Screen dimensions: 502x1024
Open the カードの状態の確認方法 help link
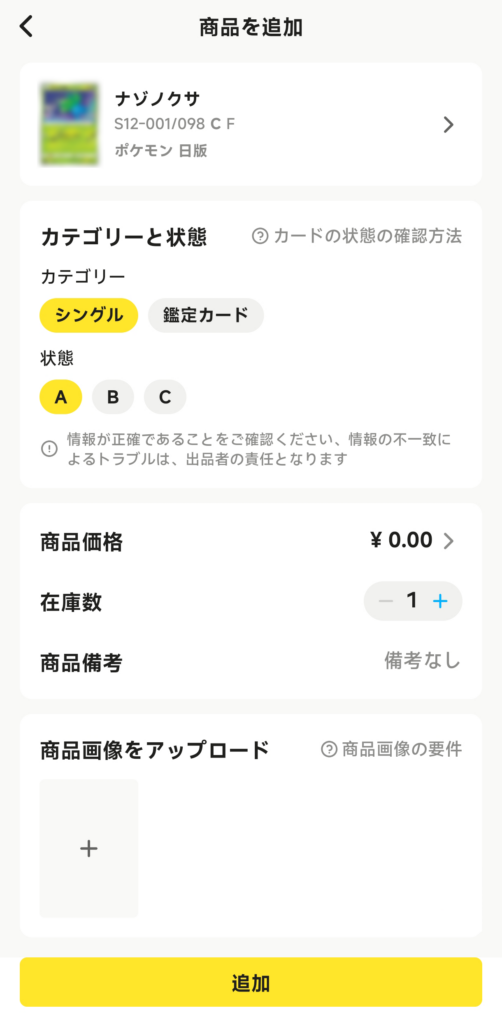pyautogui.click(x=357, y=236)
